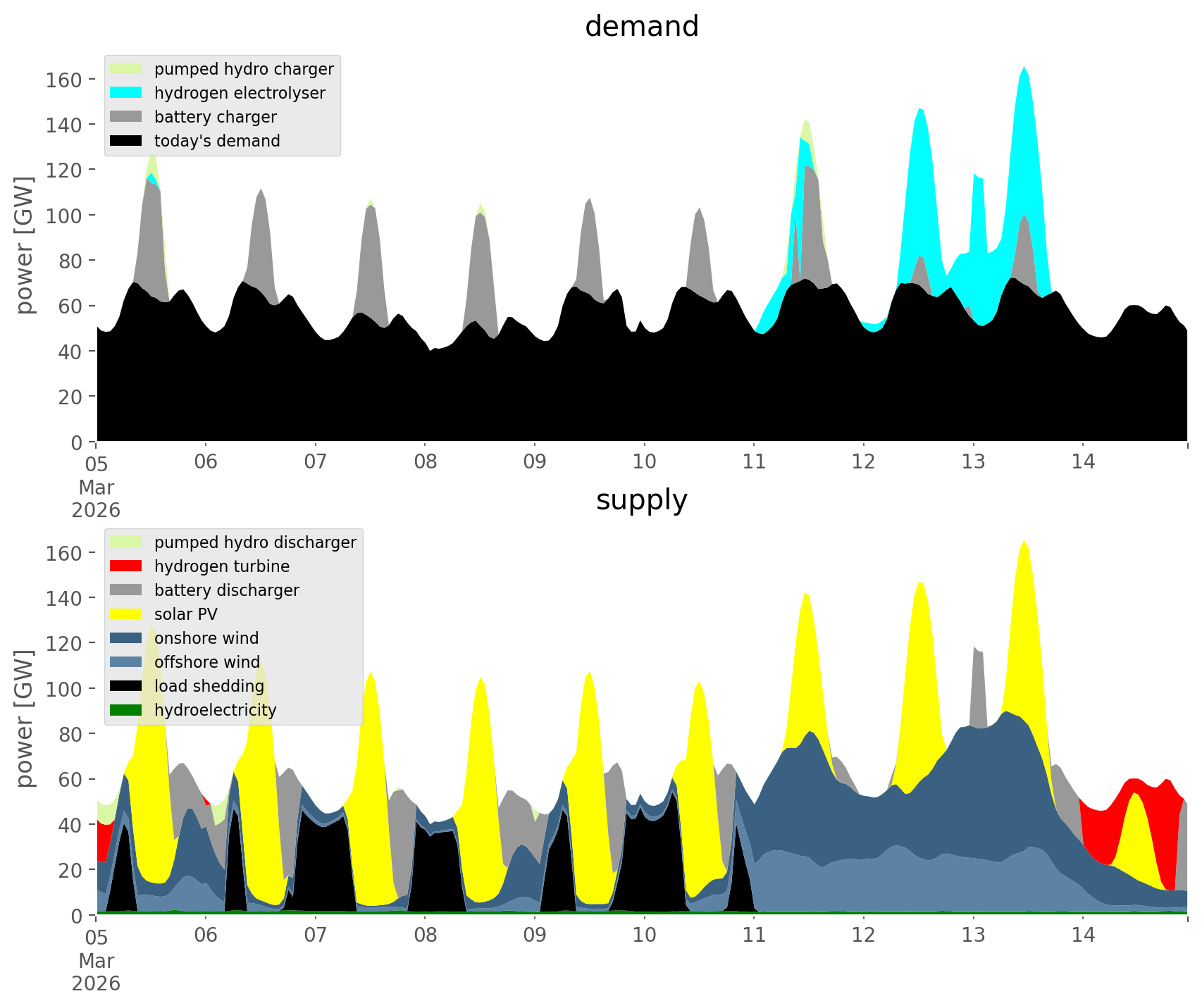Click the dark blue onshore wind swatch

tap(126, 638)
